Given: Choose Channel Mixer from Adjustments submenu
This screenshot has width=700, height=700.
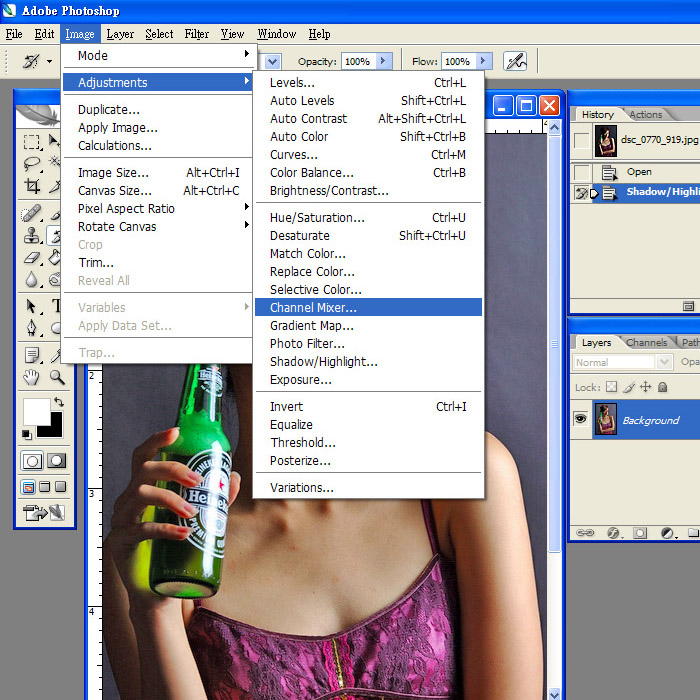Looking at the screenshot, I should pyautogui.click(x=313, y=308).
